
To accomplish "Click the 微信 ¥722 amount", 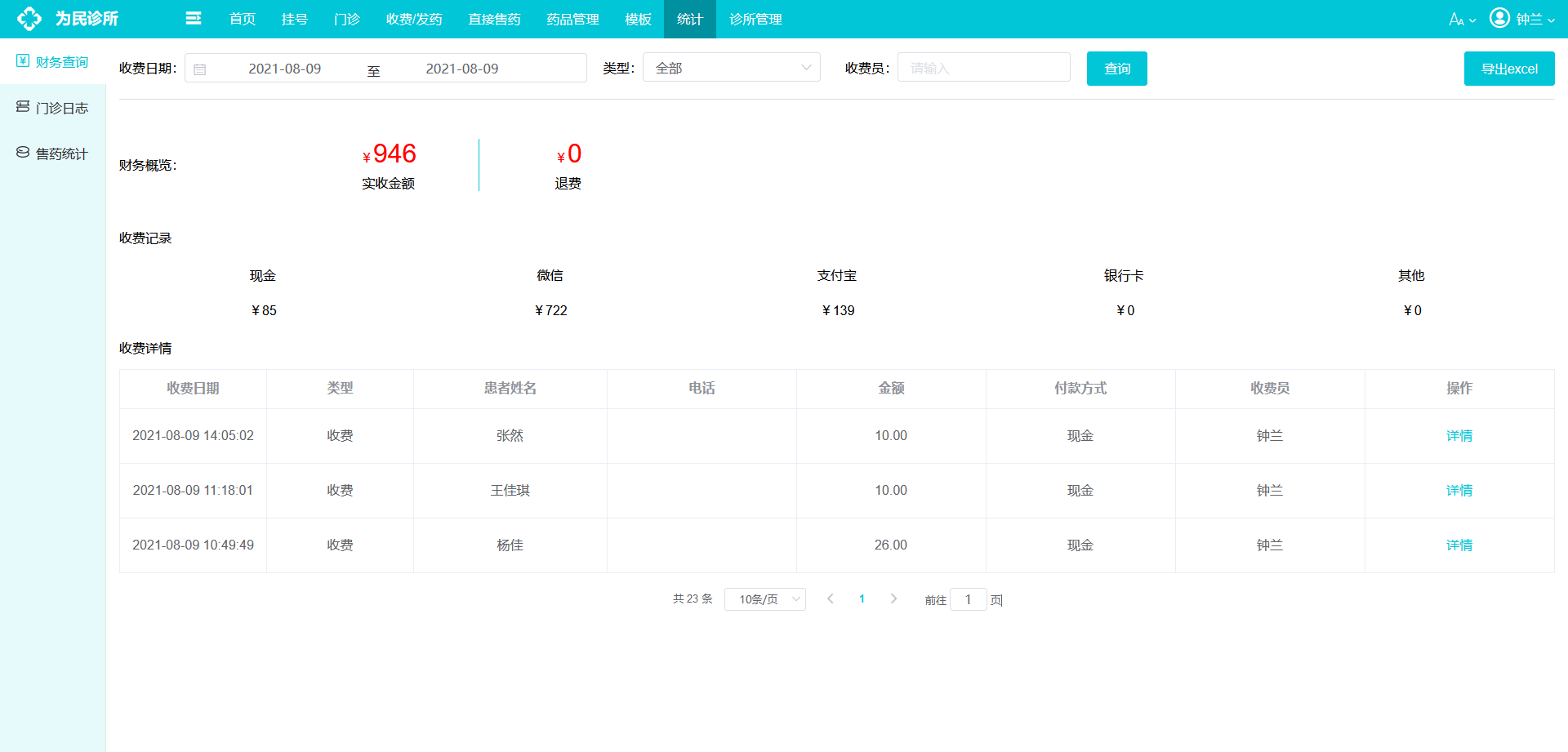I will [x=550, y=310].
